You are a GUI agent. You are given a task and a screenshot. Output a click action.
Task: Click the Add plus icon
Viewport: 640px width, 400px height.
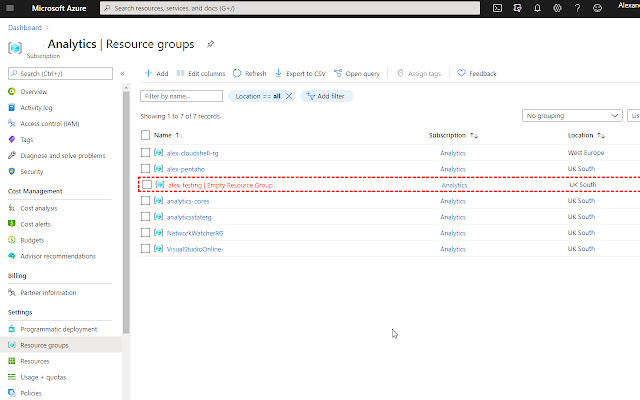tap(149, 73)
